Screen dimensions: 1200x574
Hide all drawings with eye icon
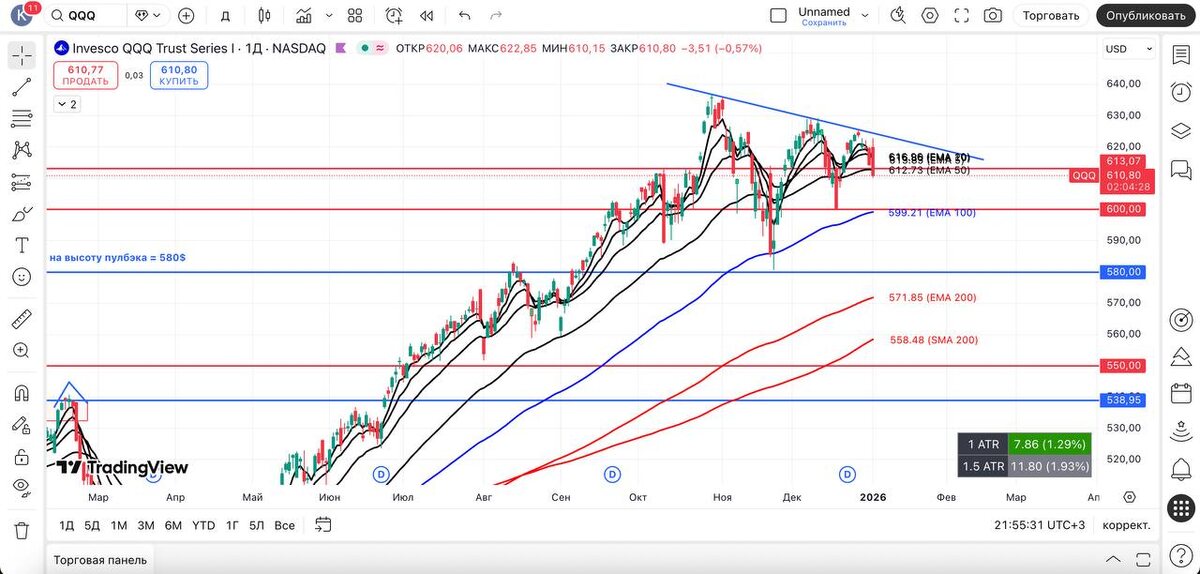coord(22,488)
